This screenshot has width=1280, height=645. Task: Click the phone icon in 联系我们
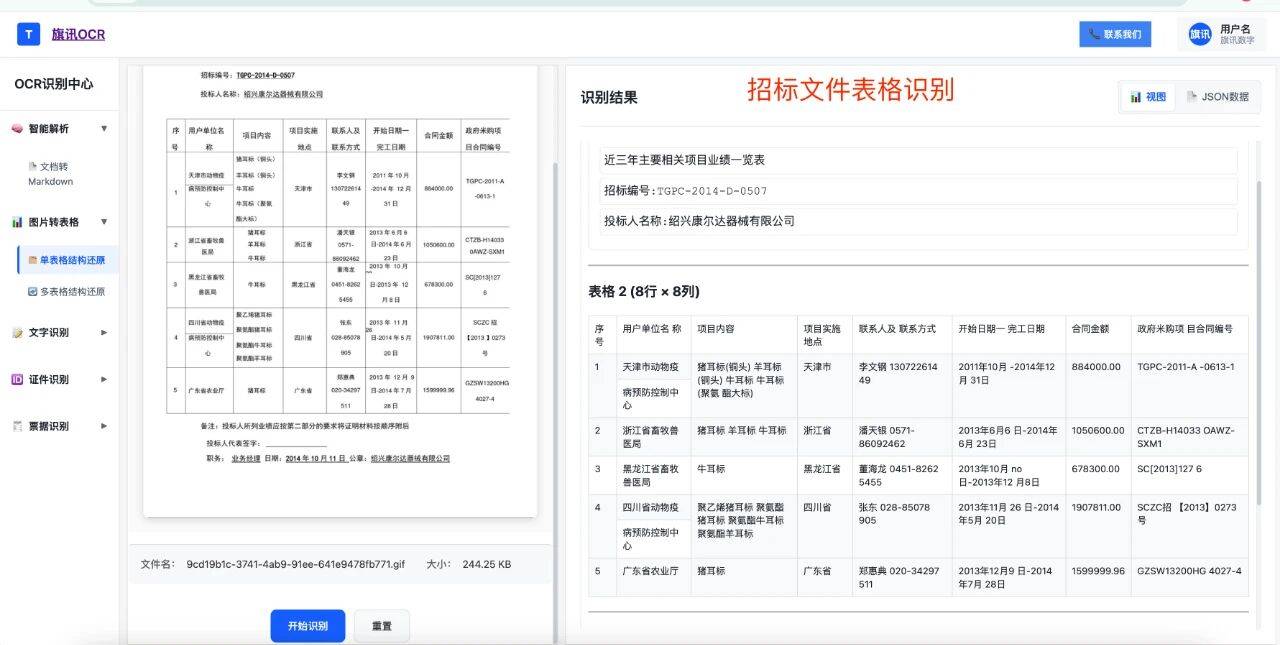pos(1094,34)
